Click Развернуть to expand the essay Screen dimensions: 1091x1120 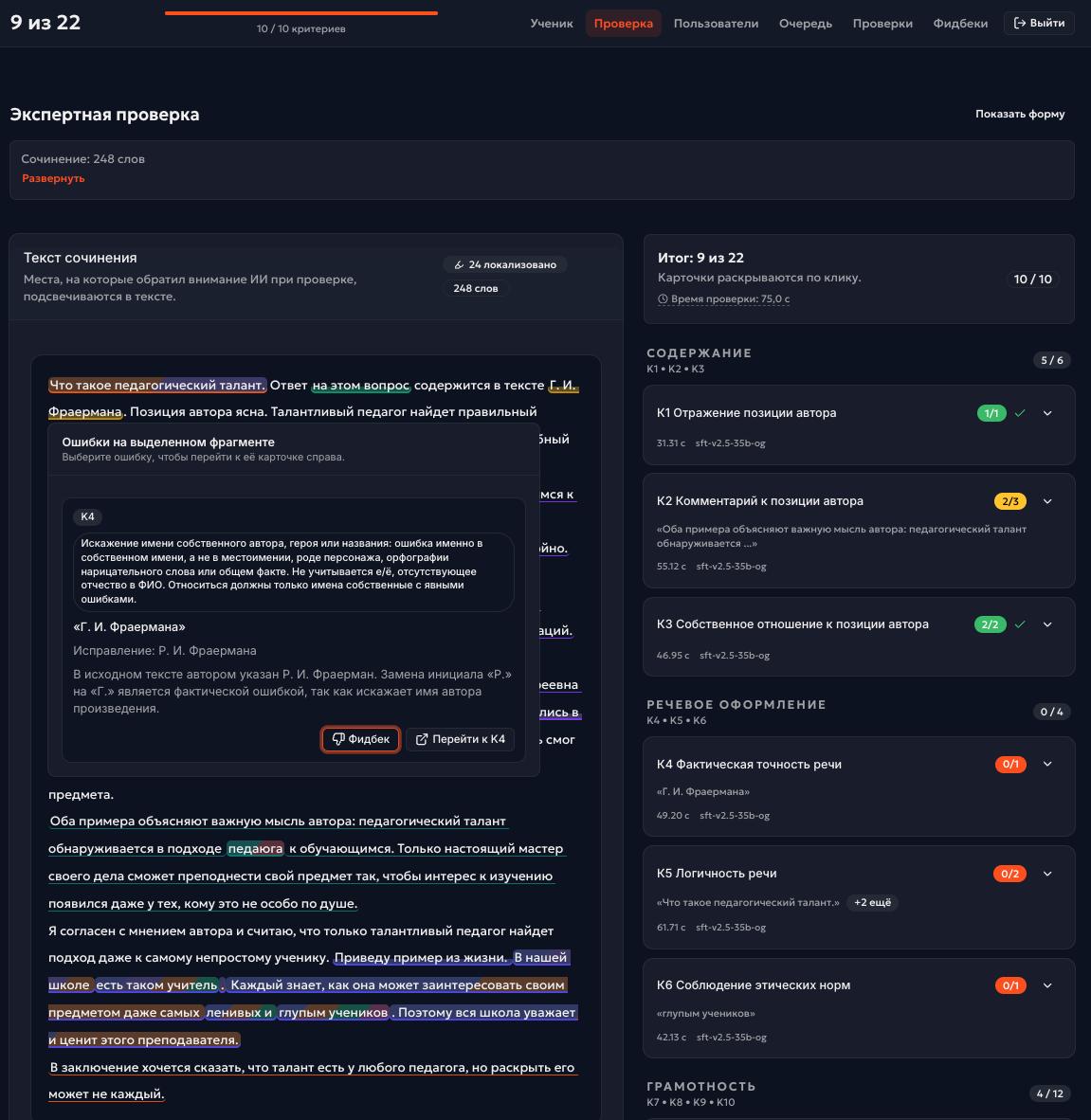53,178
